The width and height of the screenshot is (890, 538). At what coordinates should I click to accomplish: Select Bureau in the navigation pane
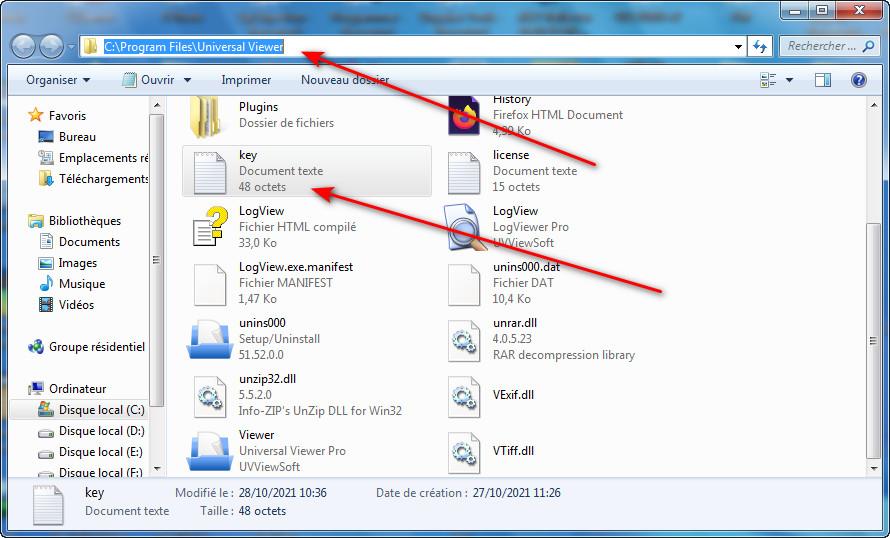tap(67, 137)
